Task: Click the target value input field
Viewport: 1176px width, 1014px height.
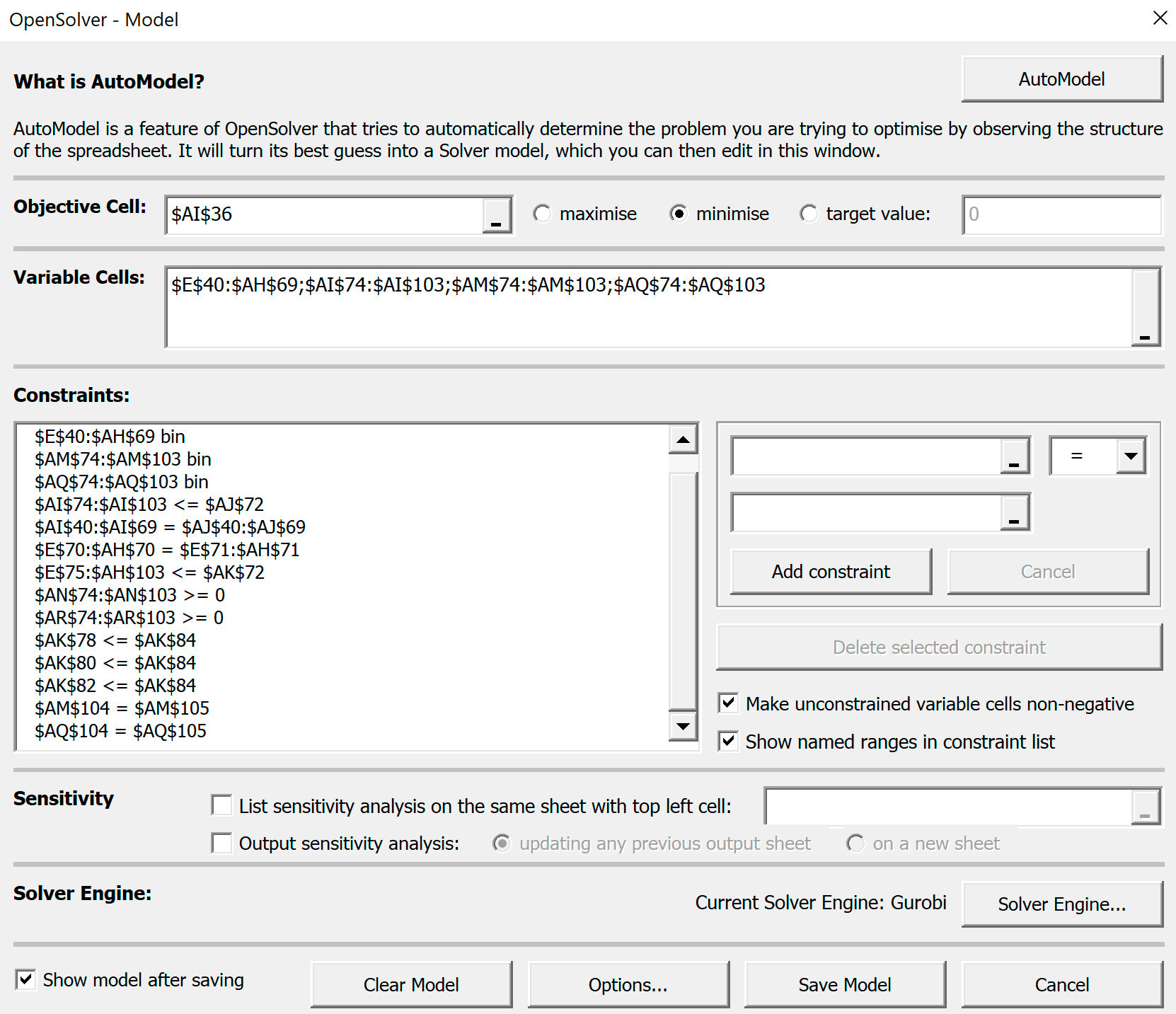Action: pyautogui.click(x=1062, y=215)
